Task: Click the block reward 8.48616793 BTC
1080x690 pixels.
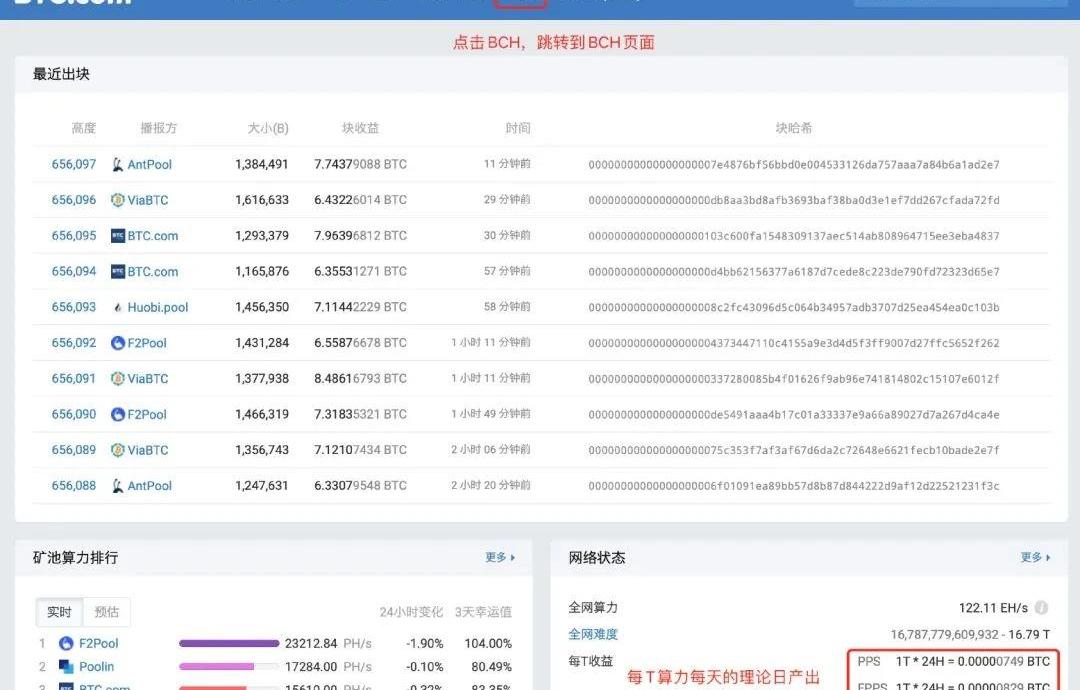Action: [x=360, y=379]
